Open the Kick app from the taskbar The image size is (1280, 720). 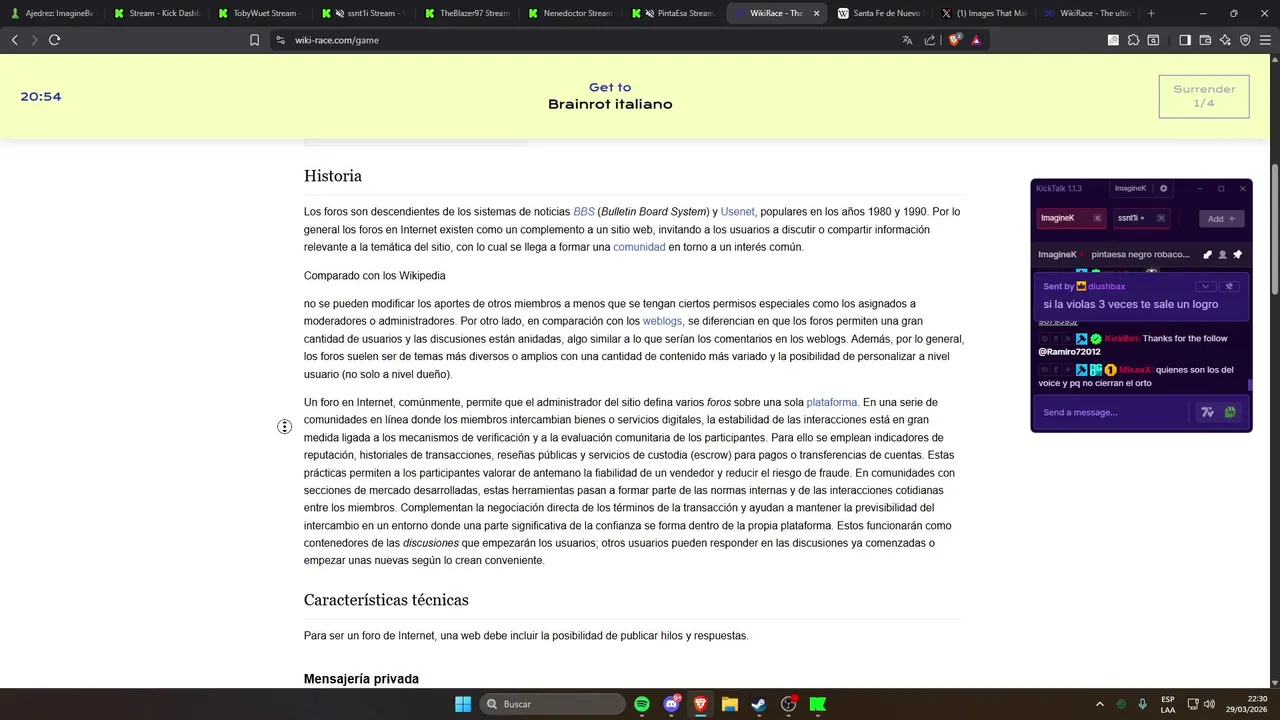click(x=818, y=704)
